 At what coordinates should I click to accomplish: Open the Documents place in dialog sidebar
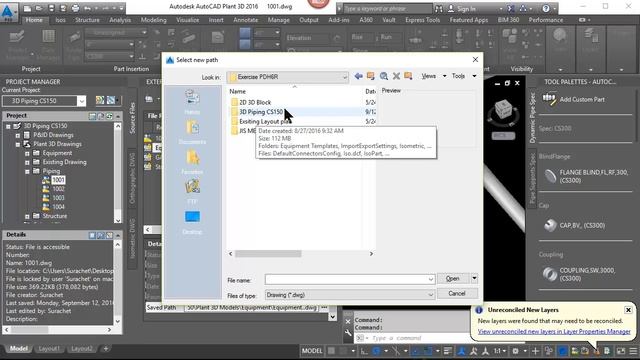click(192, 132)
